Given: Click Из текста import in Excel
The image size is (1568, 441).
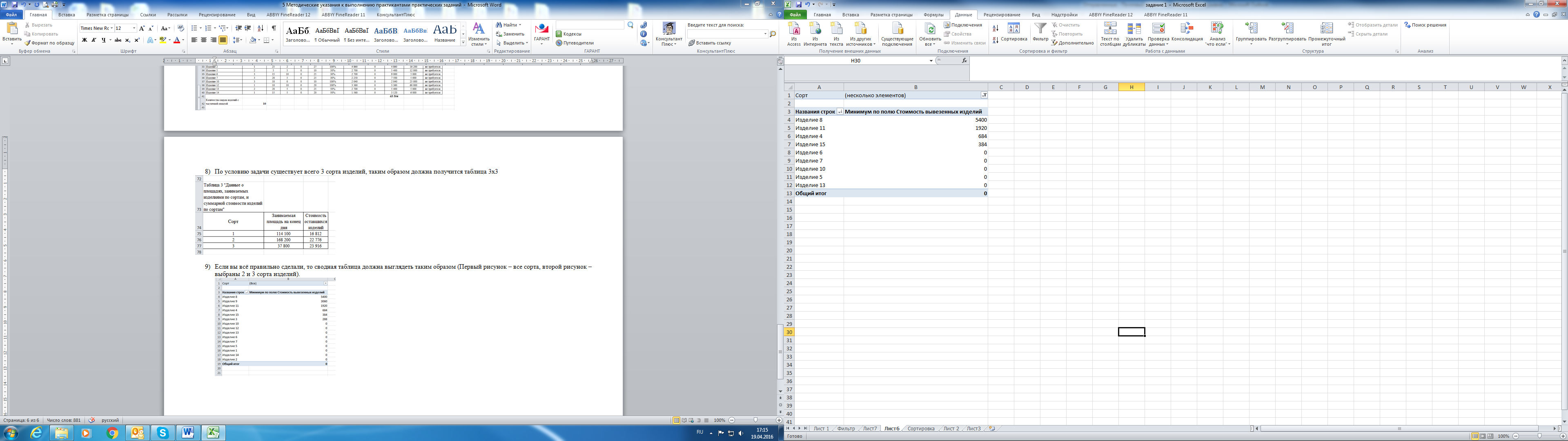Looking at the screenshot, I should click(x=836, y=35).
